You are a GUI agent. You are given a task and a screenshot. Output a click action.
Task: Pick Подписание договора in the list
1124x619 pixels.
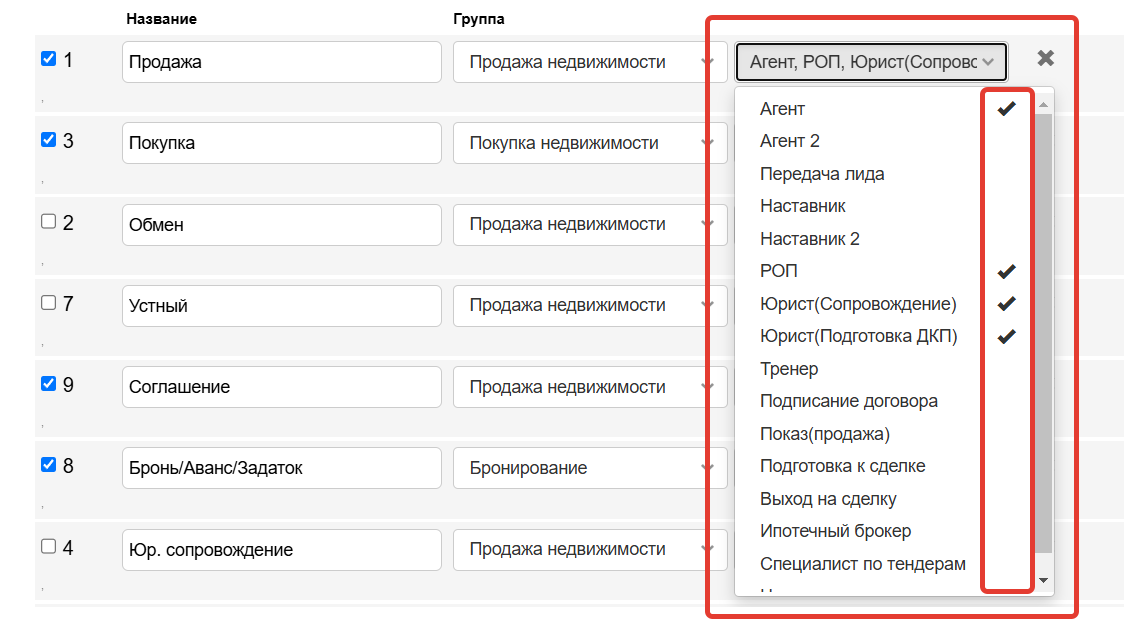tap(848, 401)
